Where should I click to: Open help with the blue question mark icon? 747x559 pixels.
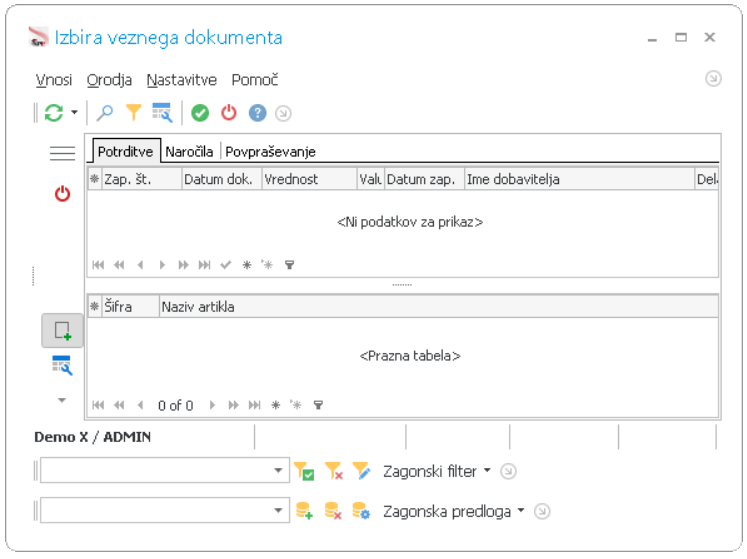pyautogui.click(x=257, y=113)
